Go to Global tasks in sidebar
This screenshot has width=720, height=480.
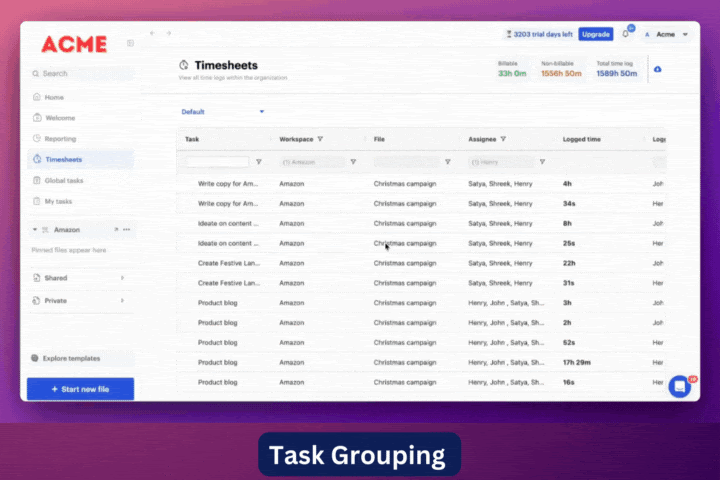[63, 181]
